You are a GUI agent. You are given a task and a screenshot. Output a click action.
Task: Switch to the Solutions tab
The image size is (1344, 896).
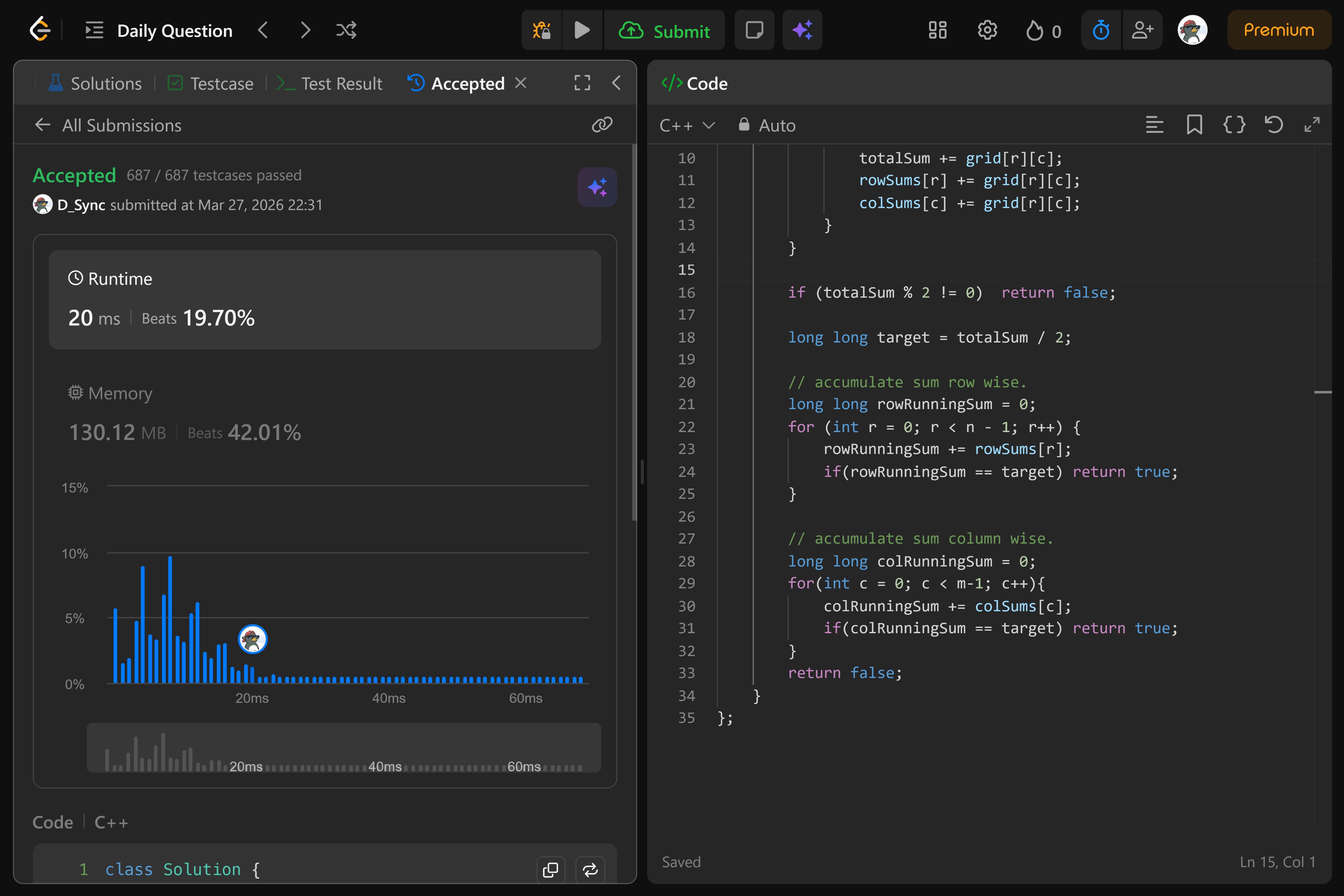click(95, 83)
